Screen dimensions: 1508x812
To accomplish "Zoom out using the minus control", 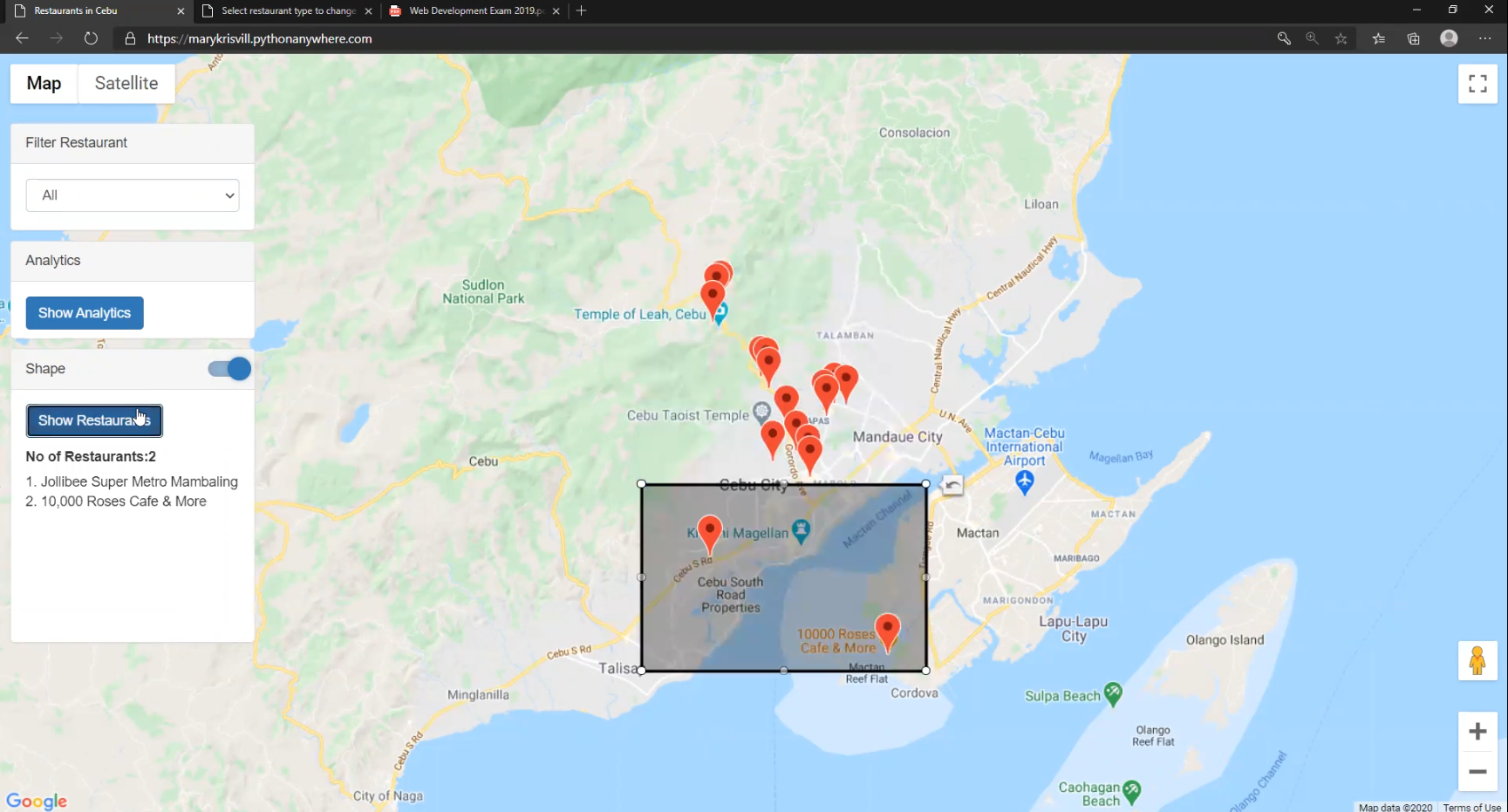I will coord(1477,771).
